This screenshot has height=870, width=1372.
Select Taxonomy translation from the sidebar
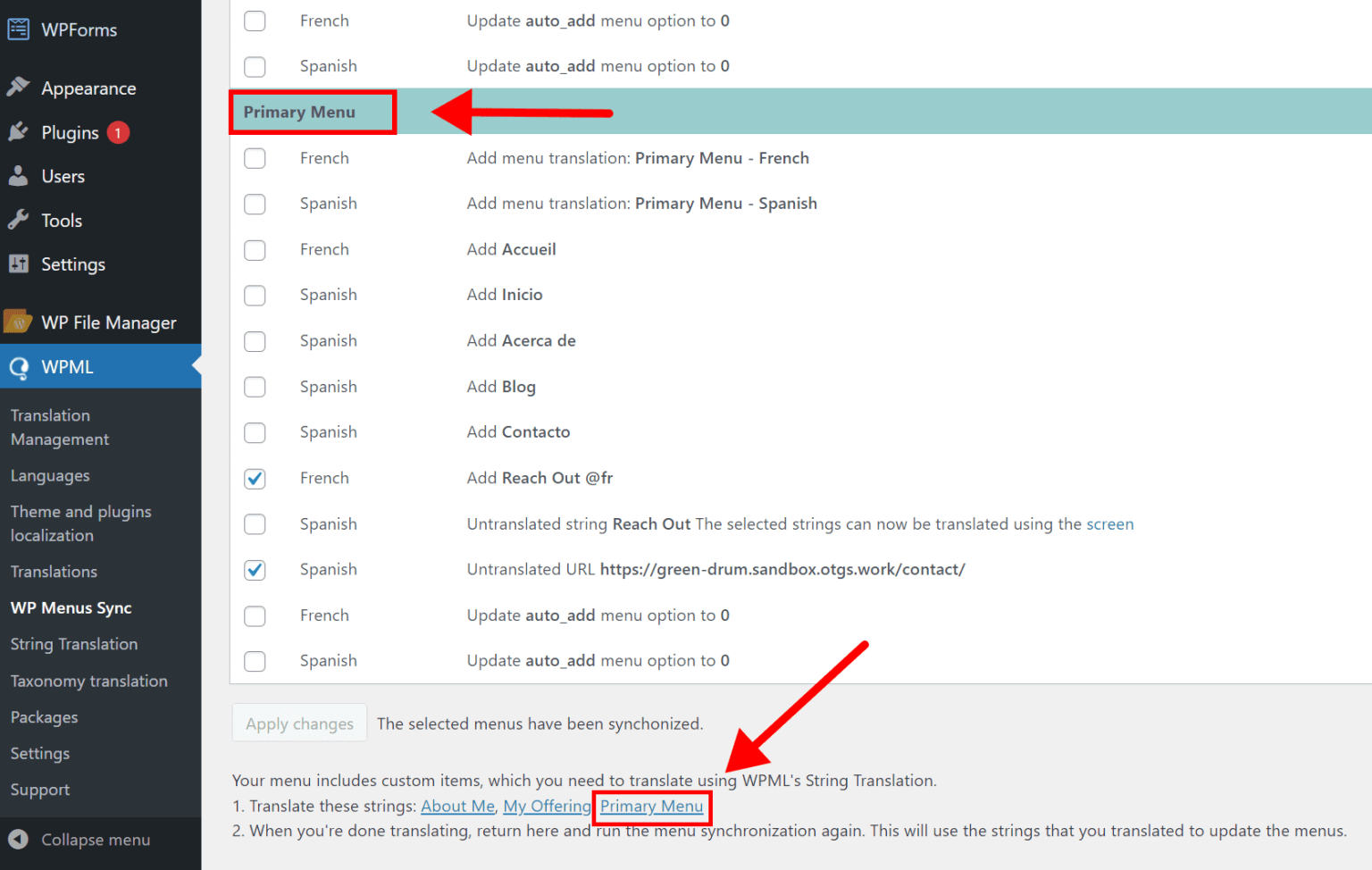click(x=88, y=681)
